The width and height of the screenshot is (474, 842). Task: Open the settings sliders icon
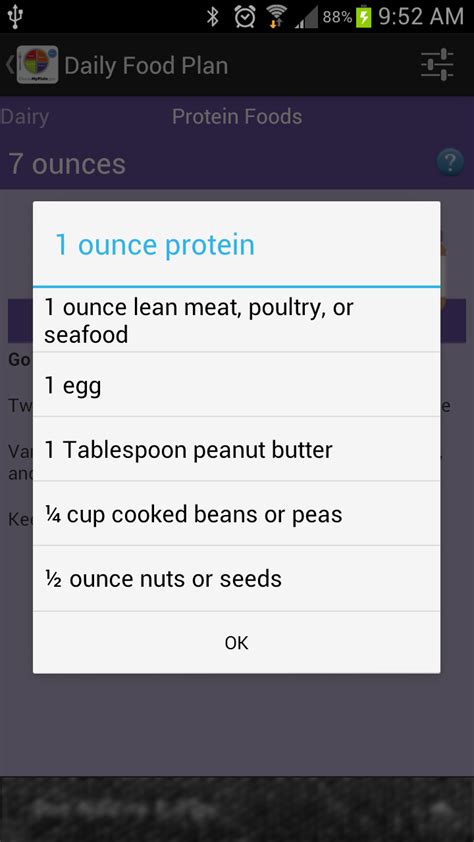pos(437,65)
